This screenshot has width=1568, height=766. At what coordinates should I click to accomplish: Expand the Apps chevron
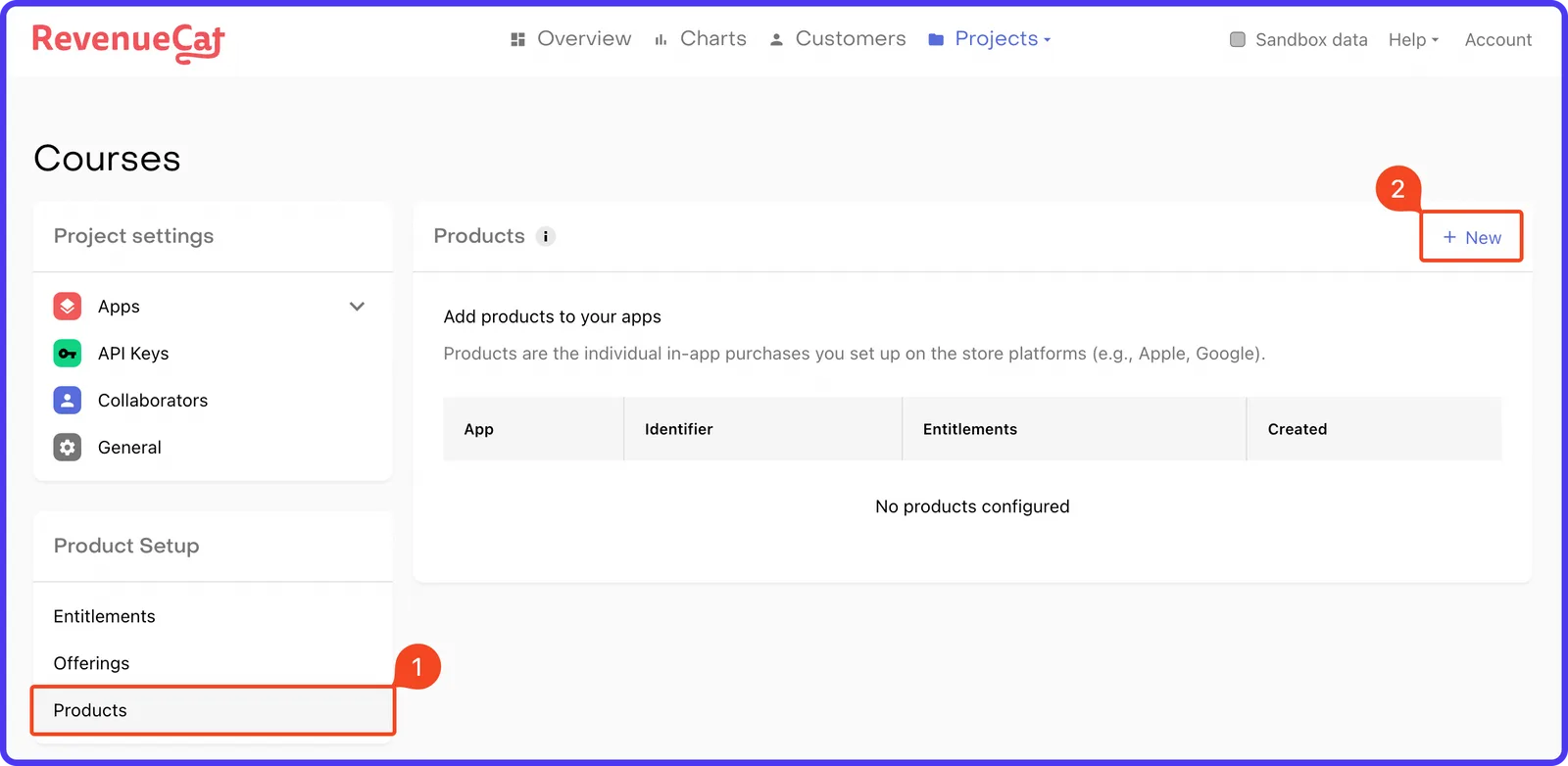click(357, 307)
